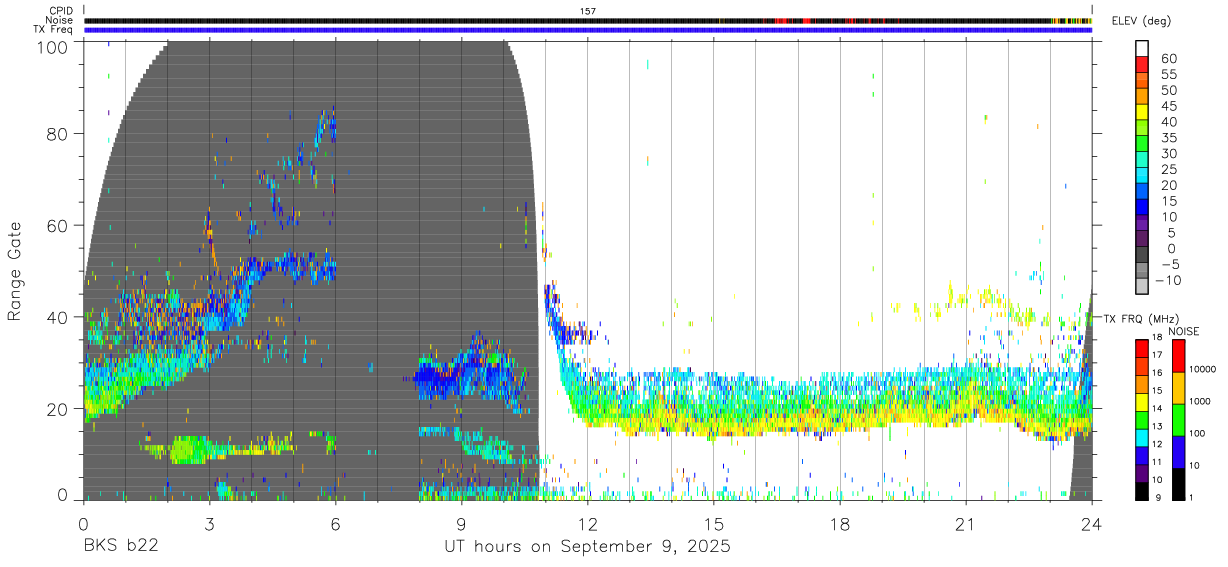The image size is (1228, 567).
Task: Click the 6 tick on UT hours axis
Action: tap(336, 524)
